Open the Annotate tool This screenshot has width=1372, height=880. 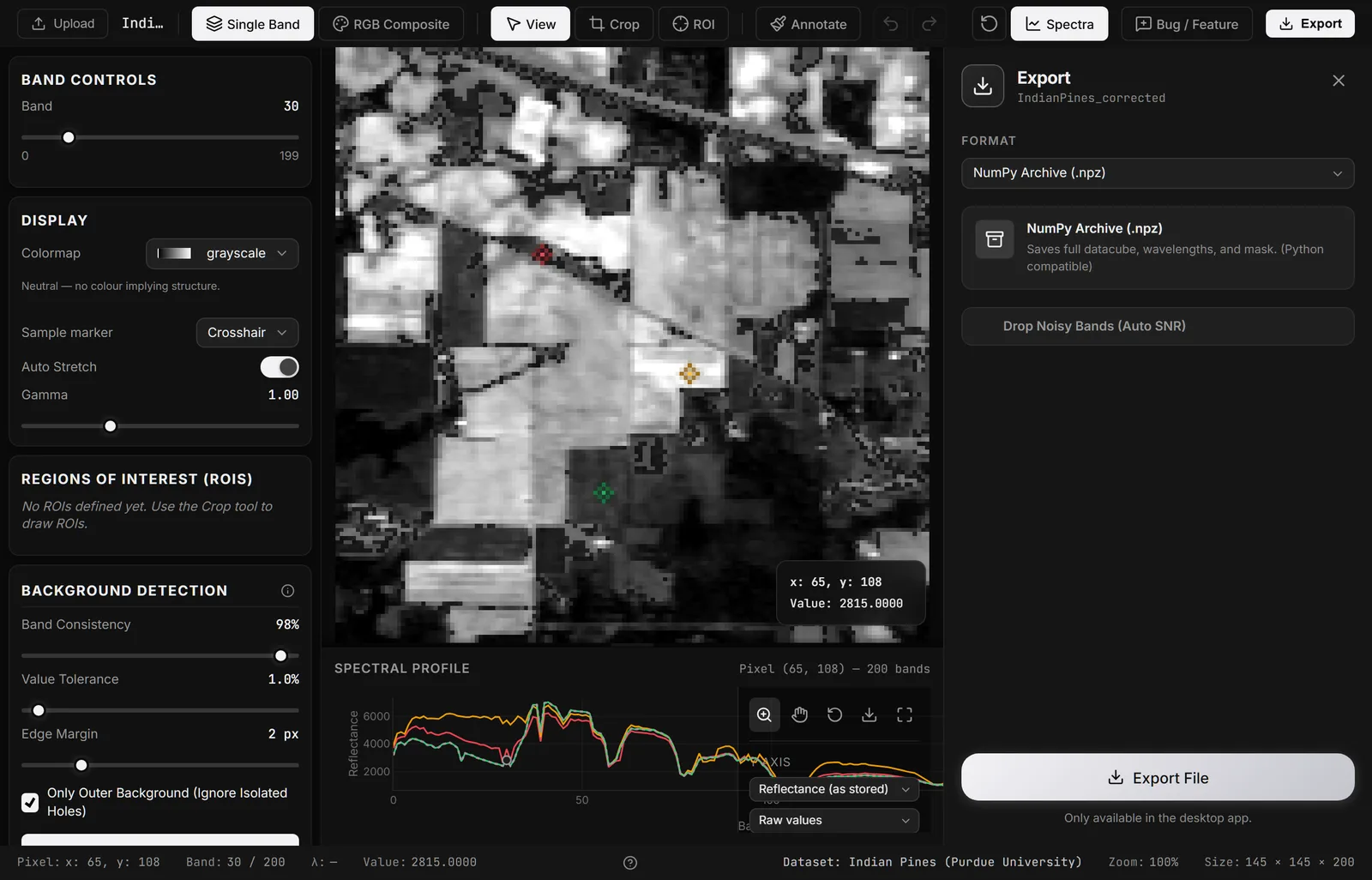[x=809, y=24]
